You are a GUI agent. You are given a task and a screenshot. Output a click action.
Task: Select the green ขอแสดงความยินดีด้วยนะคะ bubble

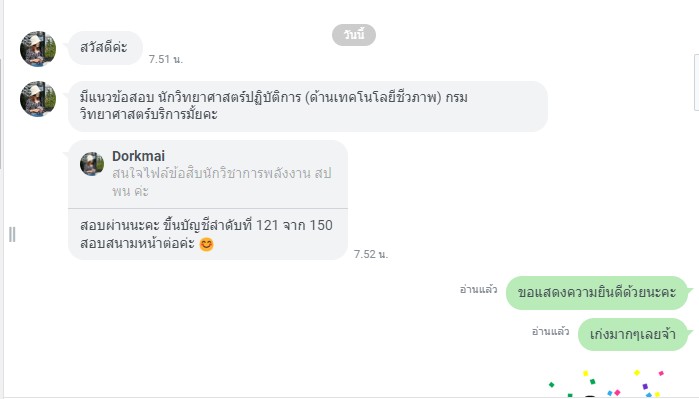click(x=597, y=293)
